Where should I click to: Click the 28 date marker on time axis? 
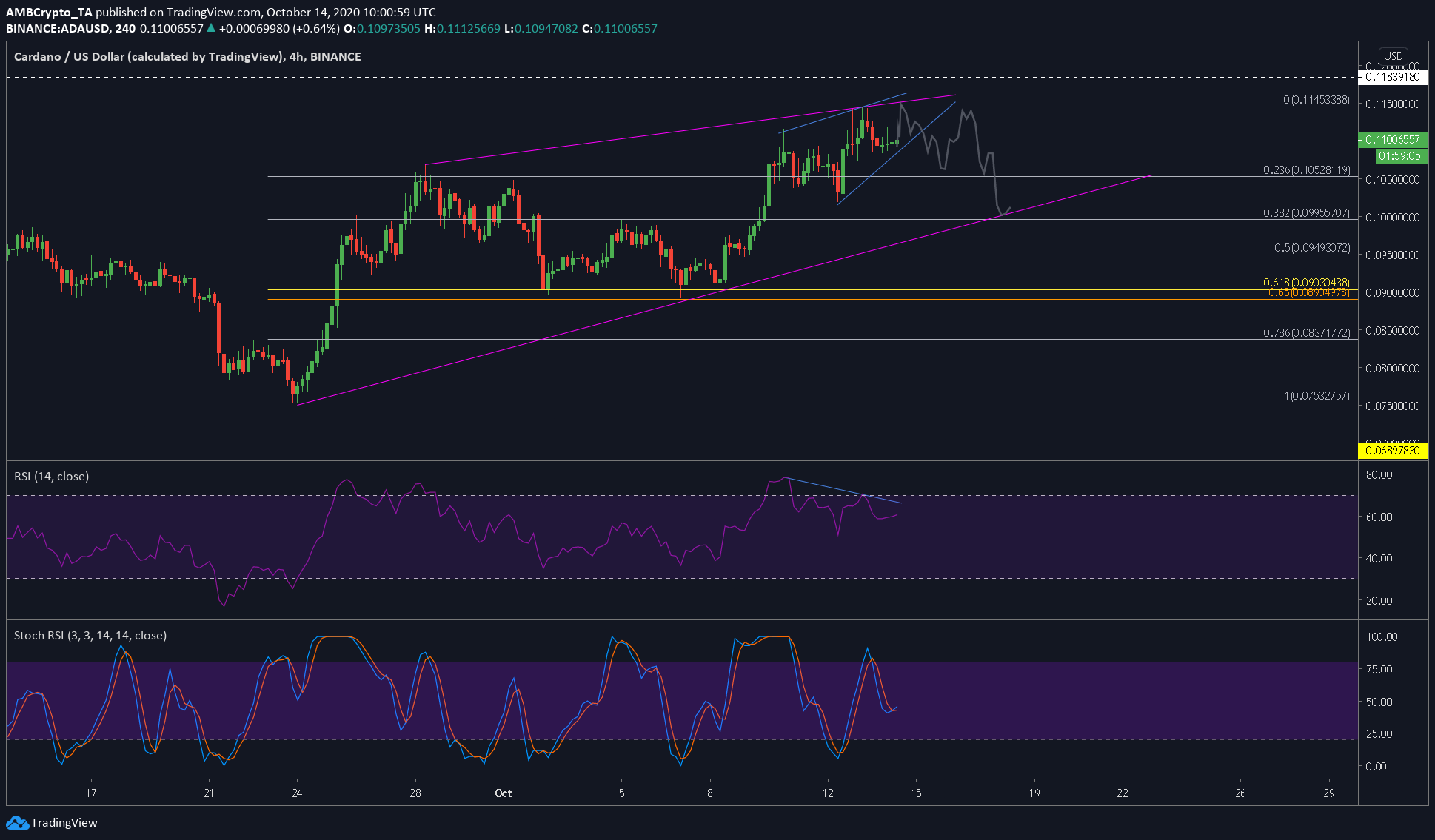[x=415, y=793]
